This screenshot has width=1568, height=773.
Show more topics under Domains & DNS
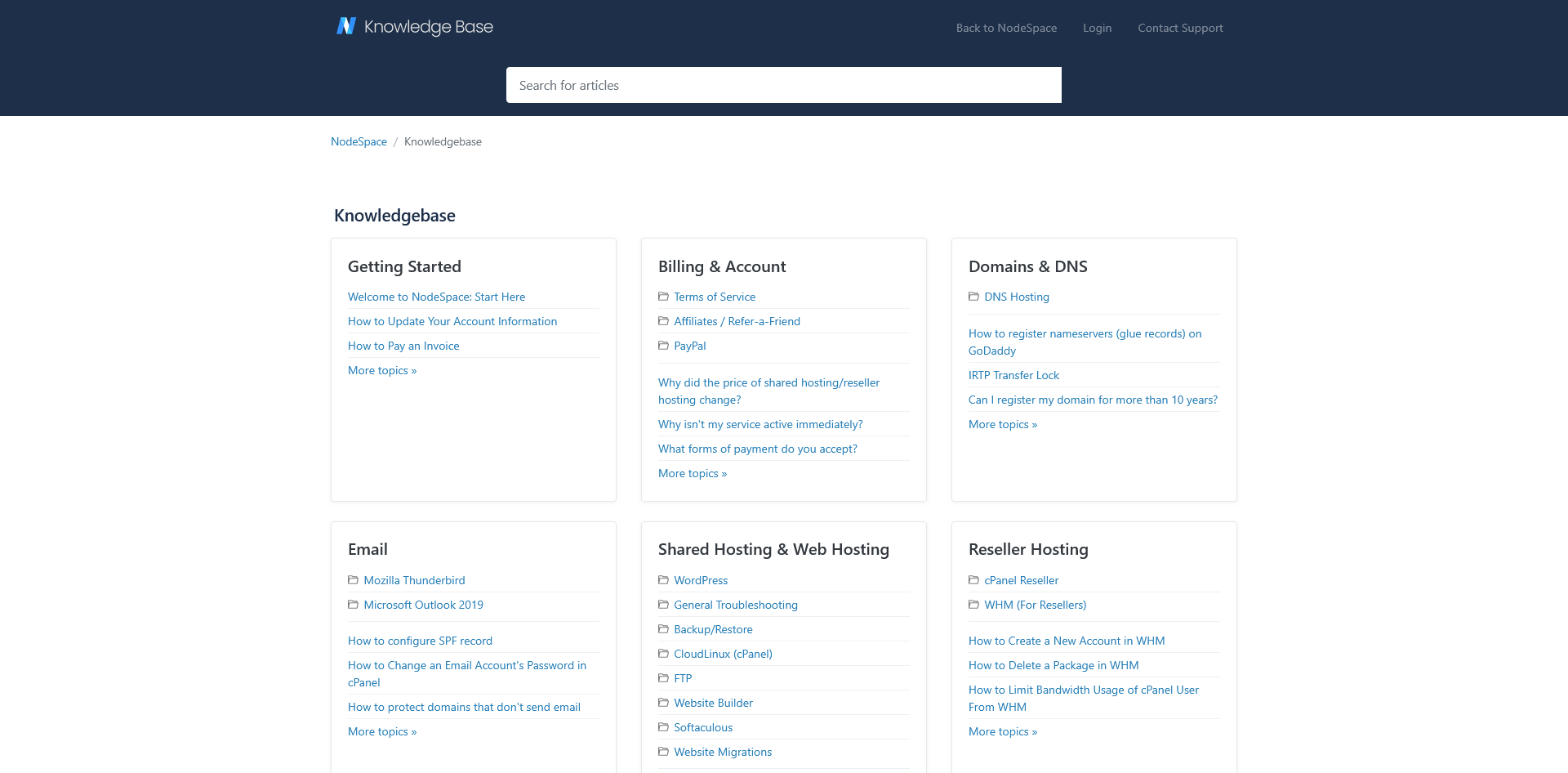tap(1003, 424)
